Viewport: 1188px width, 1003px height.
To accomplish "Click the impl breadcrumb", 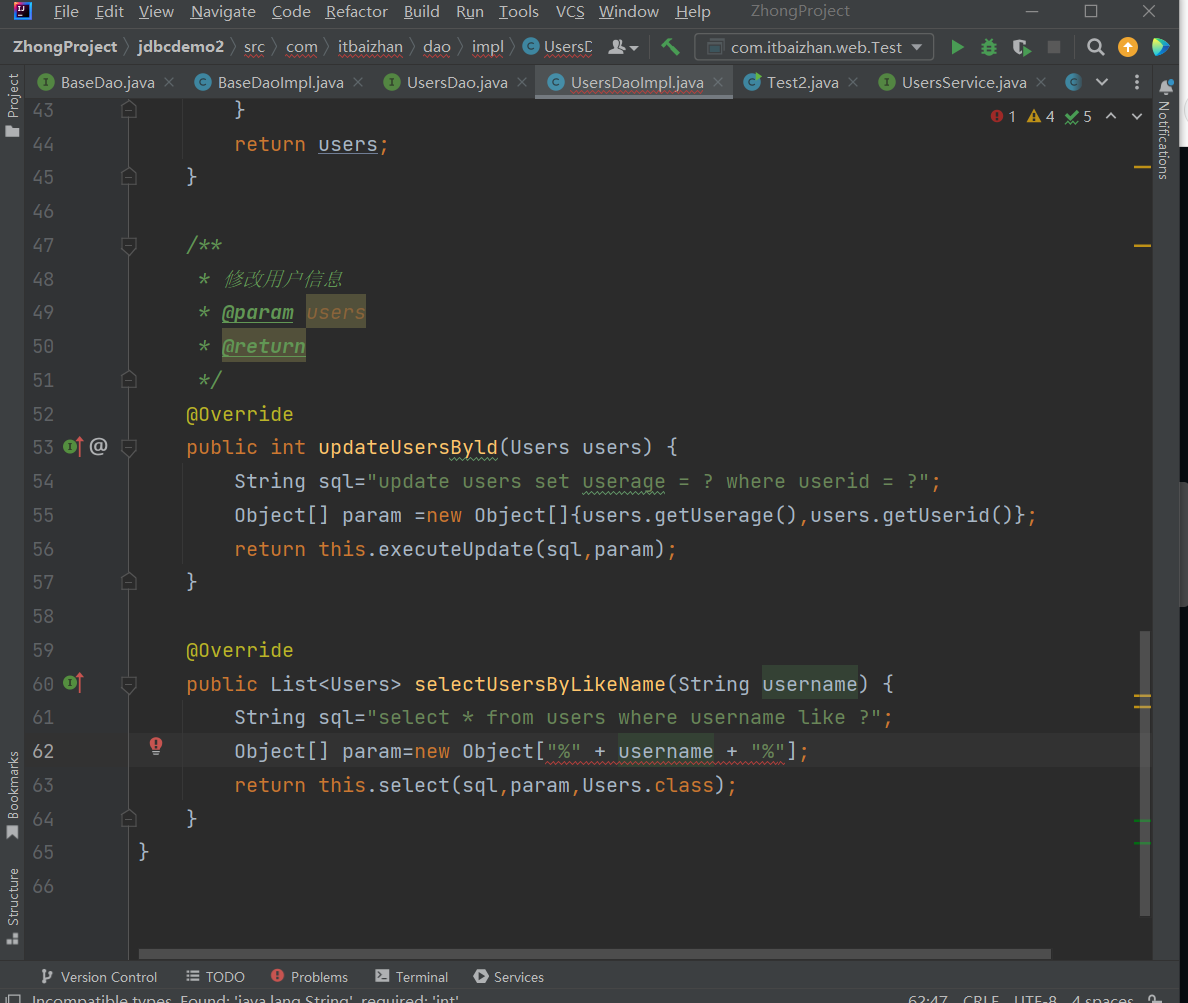I will (x=487, y=47).
